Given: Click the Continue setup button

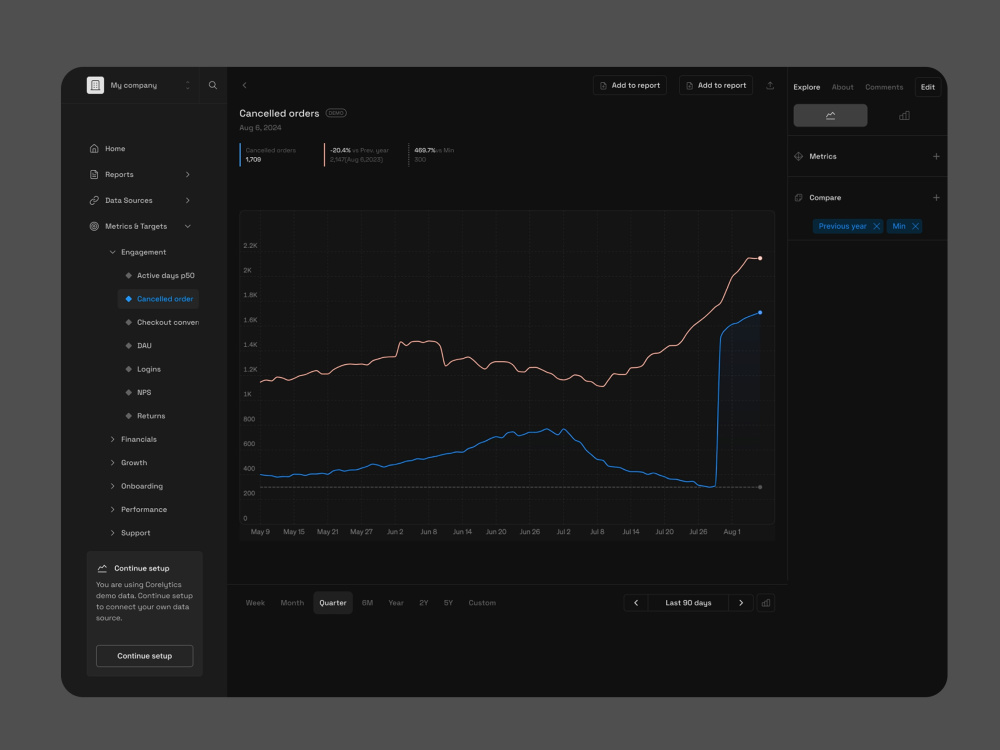Looking at the screenshot, I should [145, 656].
